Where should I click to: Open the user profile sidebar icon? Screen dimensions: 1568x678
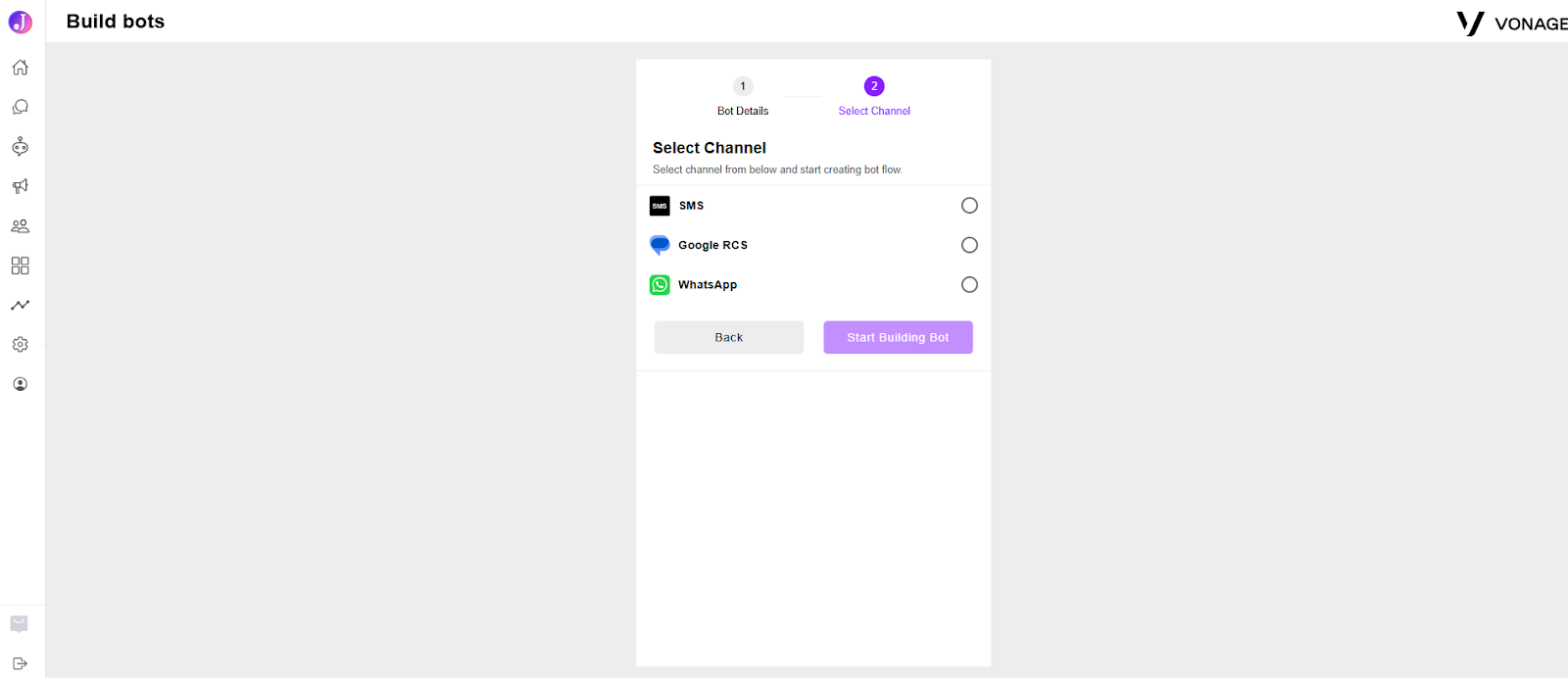20,384
